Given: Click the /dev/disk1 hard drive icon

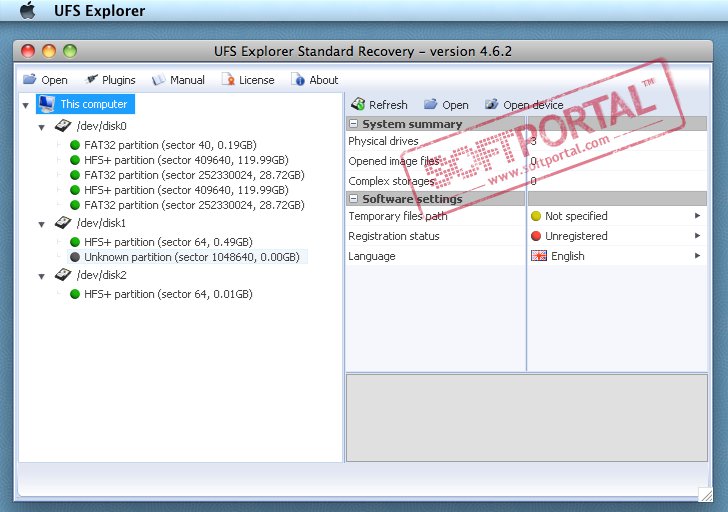Looking at the screenshot, I should point(62,223).
